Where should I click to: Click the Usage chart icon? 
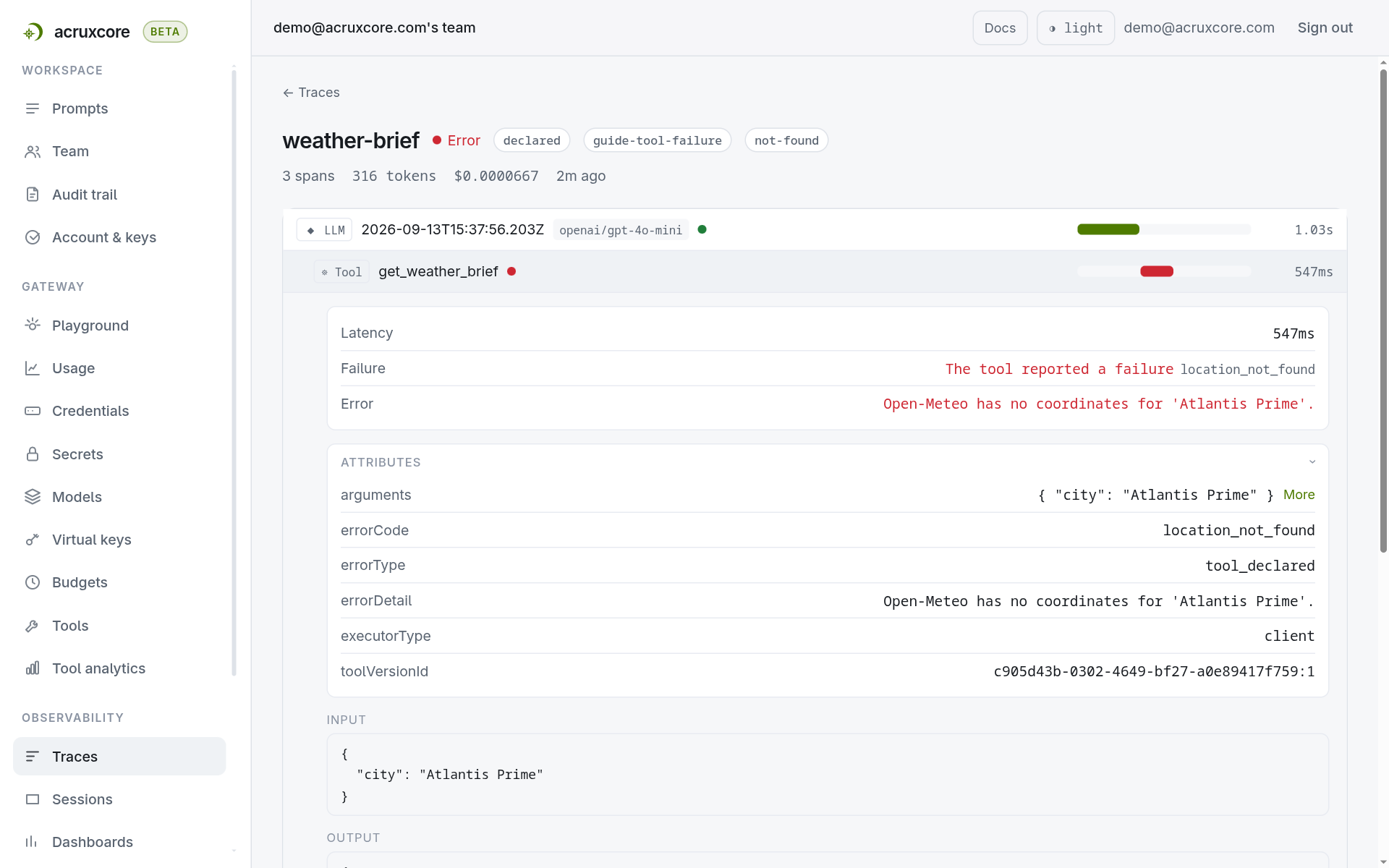pyautogui.click(x=33, y=368)
